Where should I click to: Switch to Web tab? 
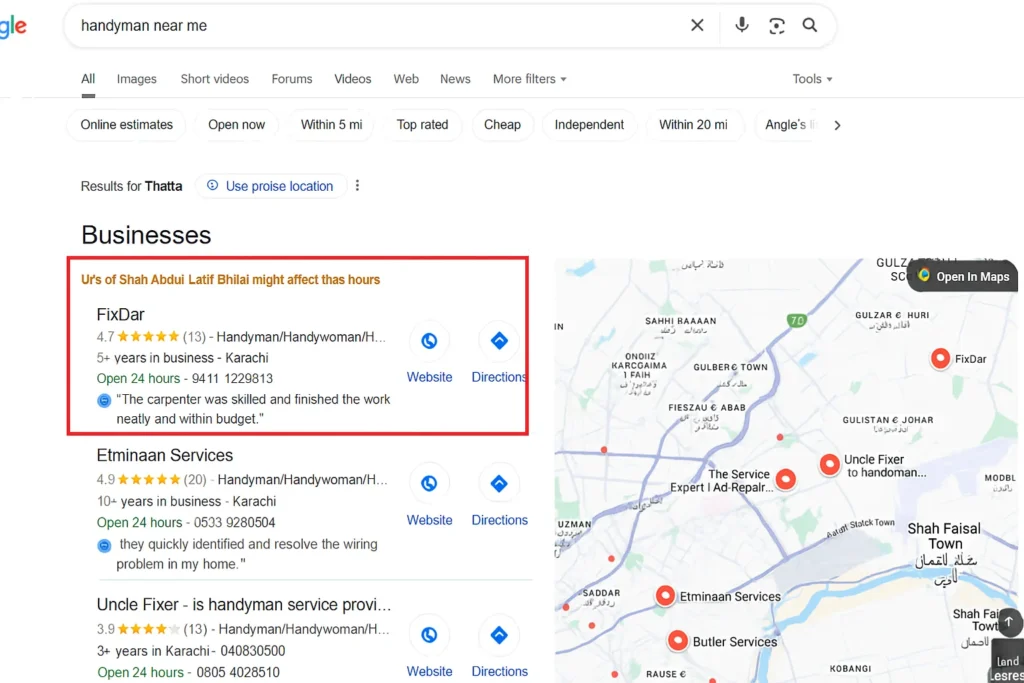pyautogui.click(x=406, y=79)
